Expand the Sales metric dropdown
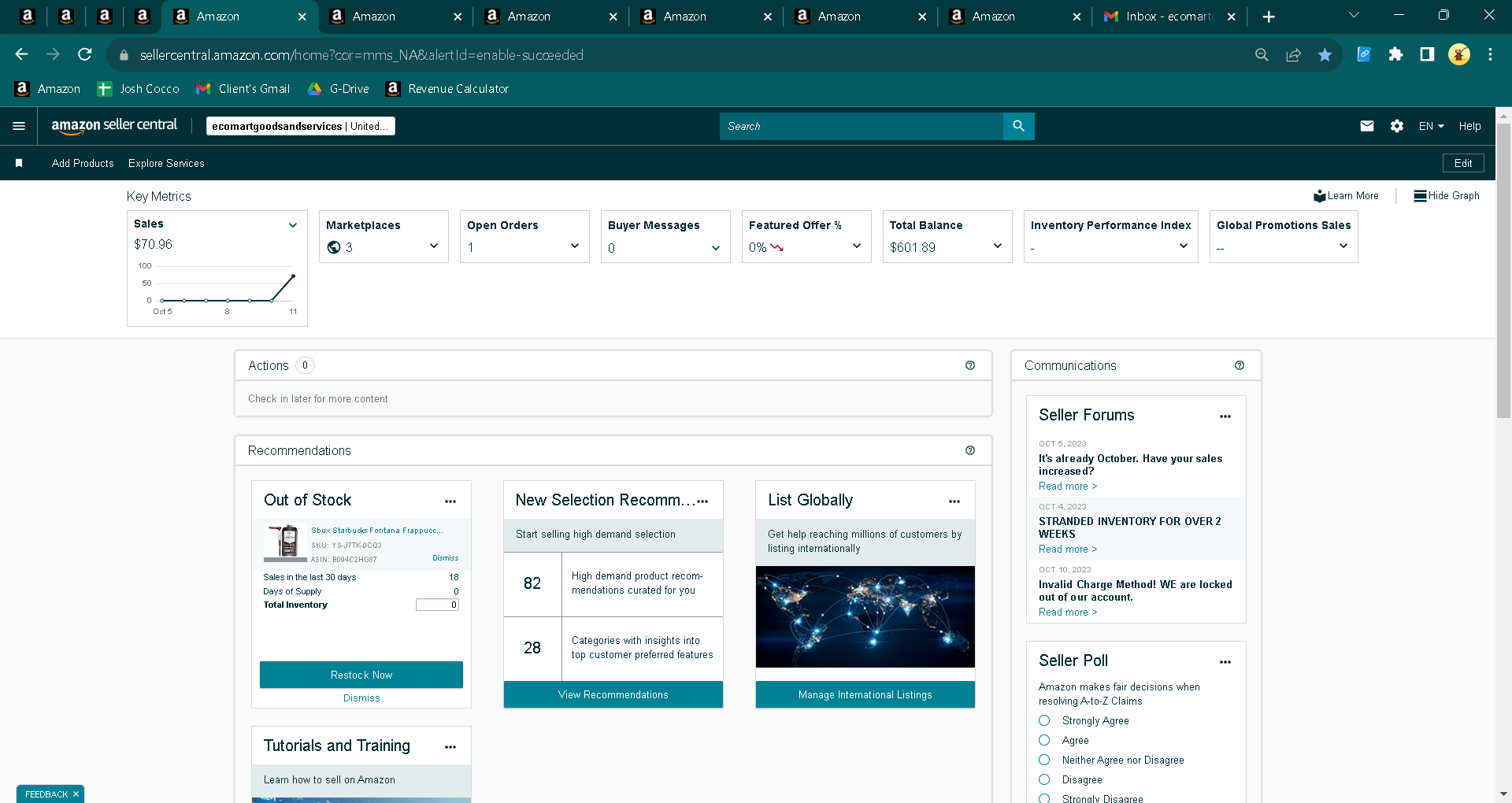The width and height of the screenshot is (1512, 803). coord(293,225)
